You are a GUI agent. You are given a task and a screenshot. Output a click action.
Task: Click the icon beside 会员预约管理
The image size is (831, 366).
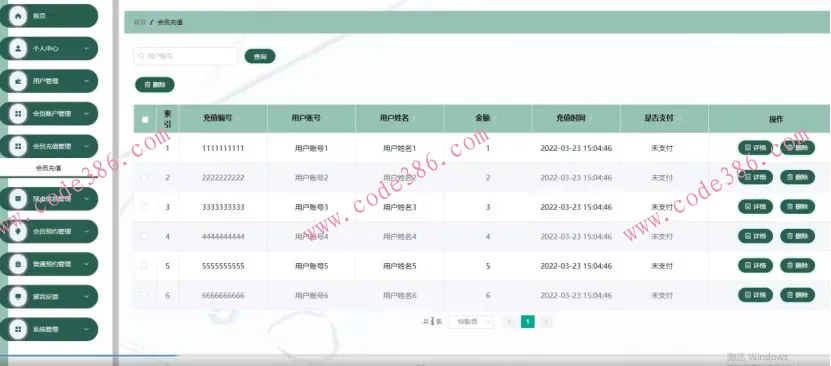pos(18,231)
